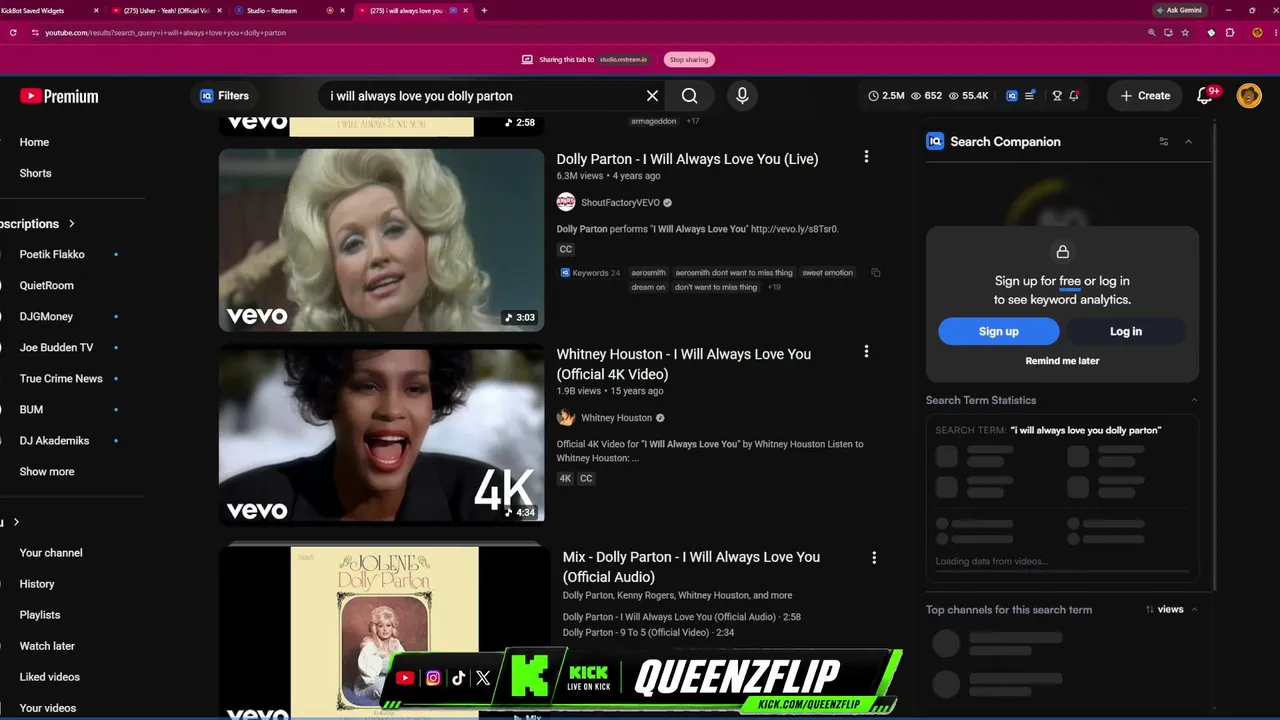
Task: Start voice search with microphone
Action: pyautogui.click(x=742, y=96)
